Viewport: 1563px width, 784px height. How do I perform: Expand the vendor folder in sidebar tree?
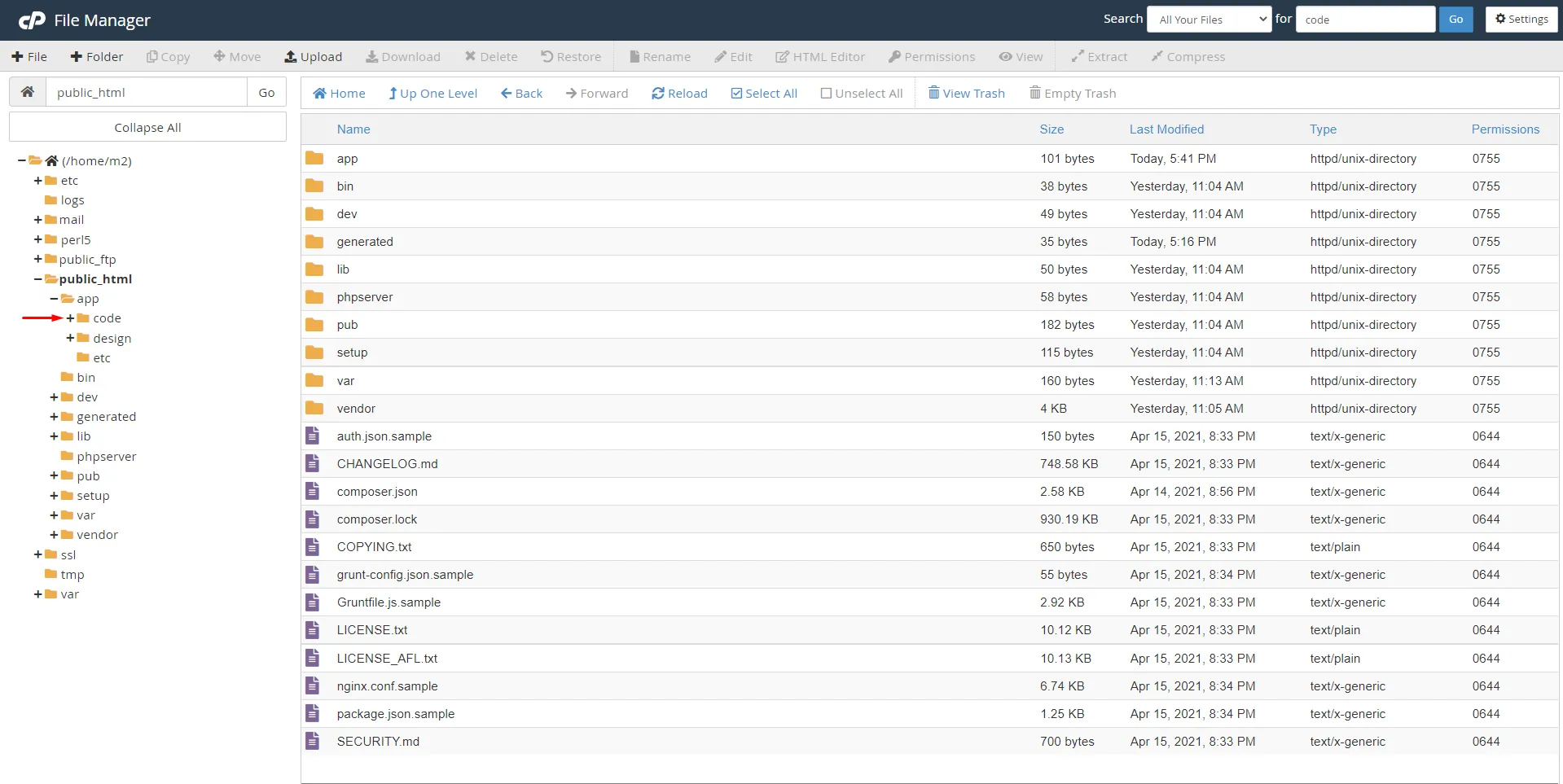(54, 535)
